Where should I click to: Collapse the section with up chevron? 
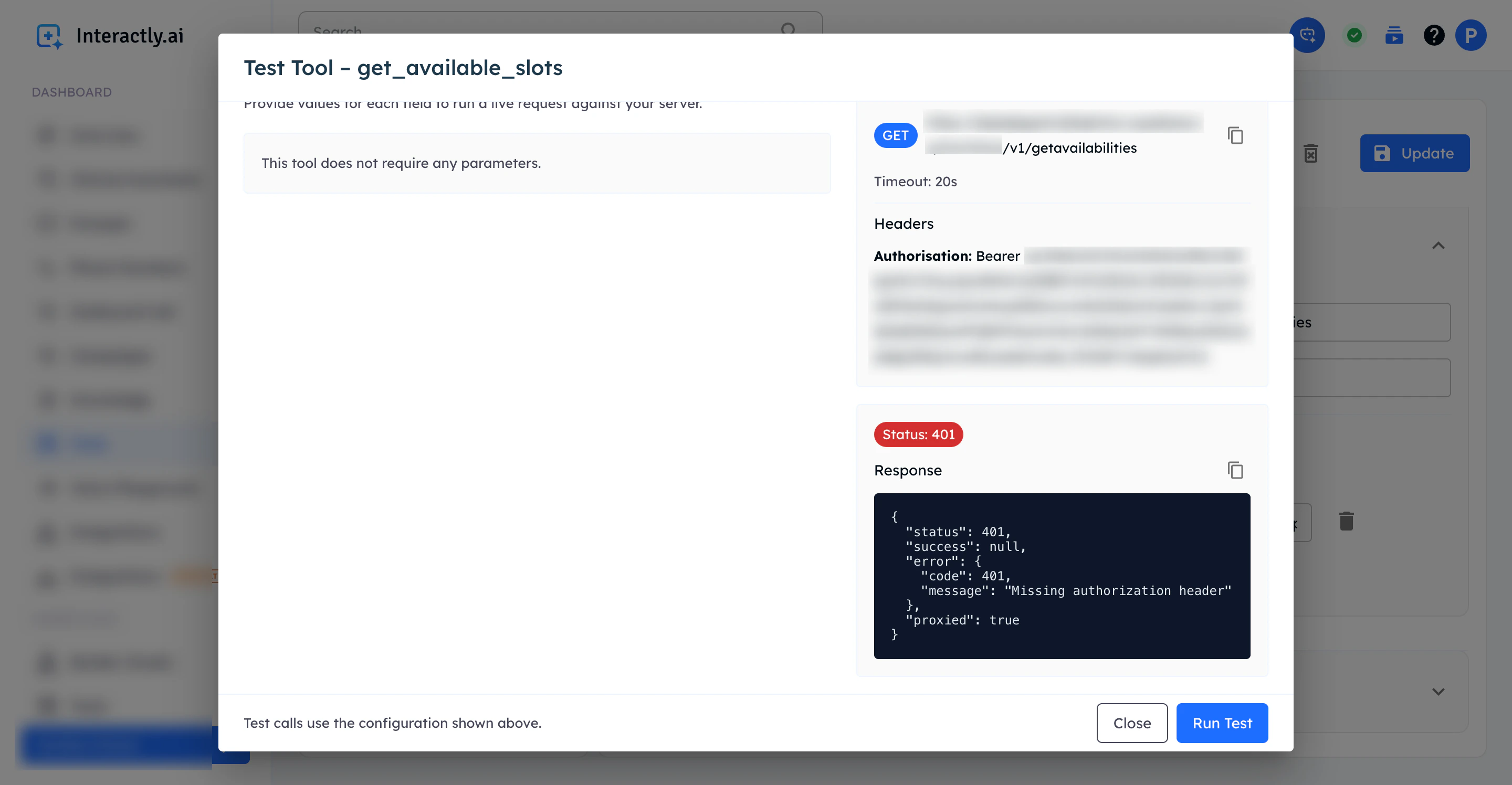pos(1437,246)
